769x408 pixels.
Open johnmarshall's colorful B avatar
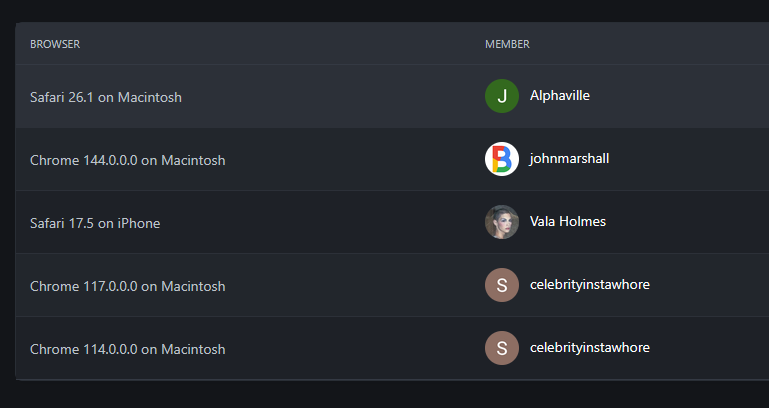(501, 159)
